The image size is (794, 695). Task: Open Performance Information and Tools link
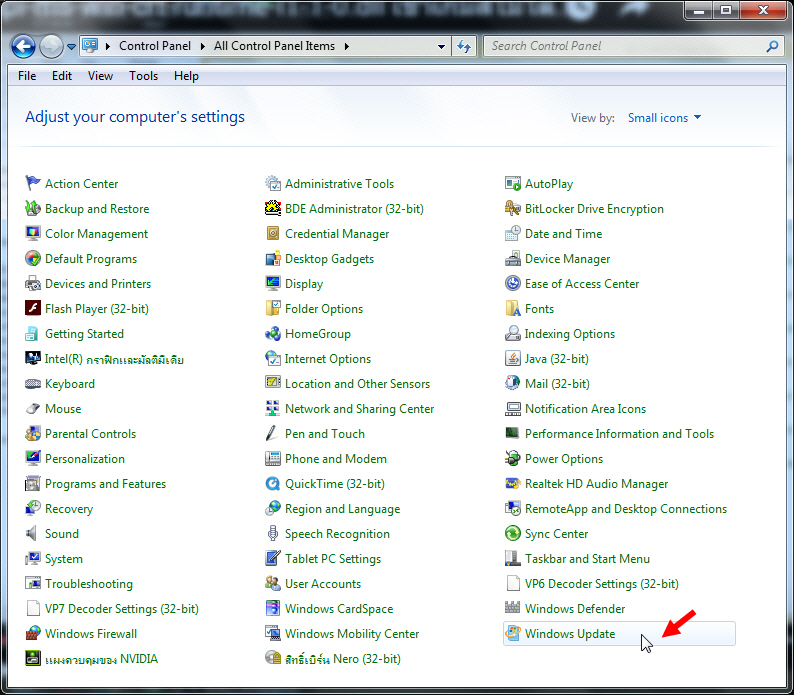(x=619, y=434)
